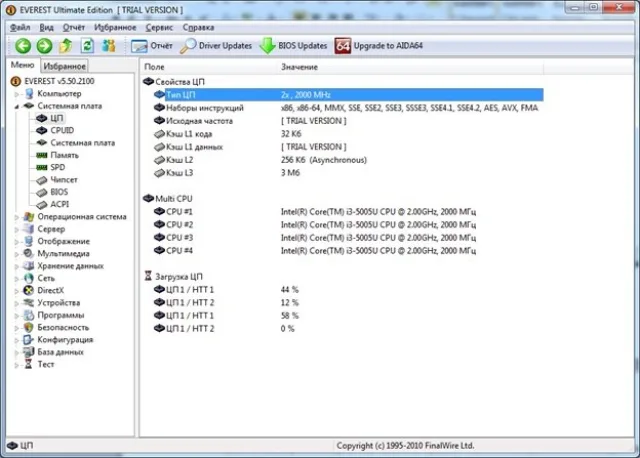
Task: Click the green Forward arrow icon
Action: coord(44,46)
